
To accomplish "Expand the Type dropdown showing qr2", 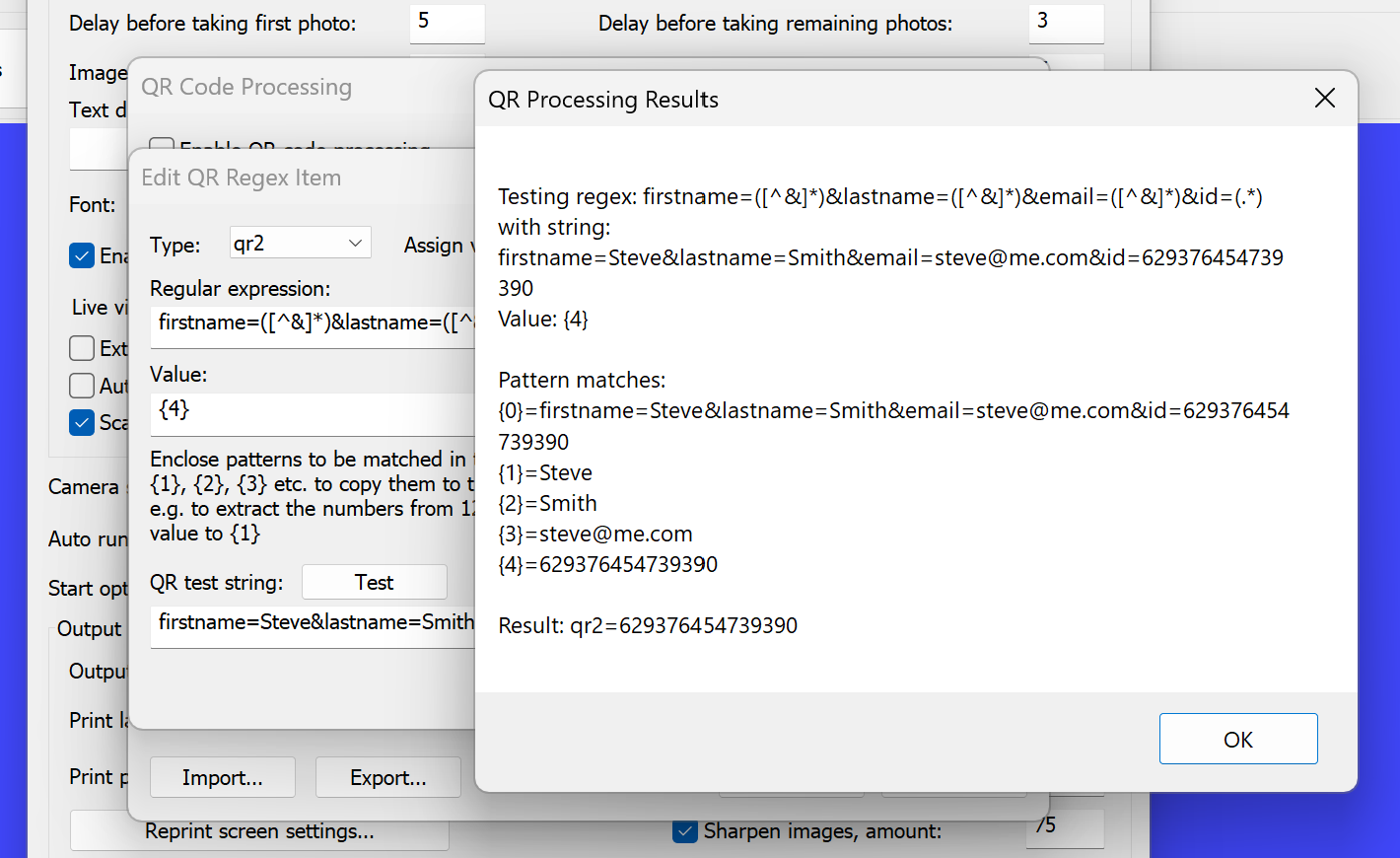I will (300, 243).
